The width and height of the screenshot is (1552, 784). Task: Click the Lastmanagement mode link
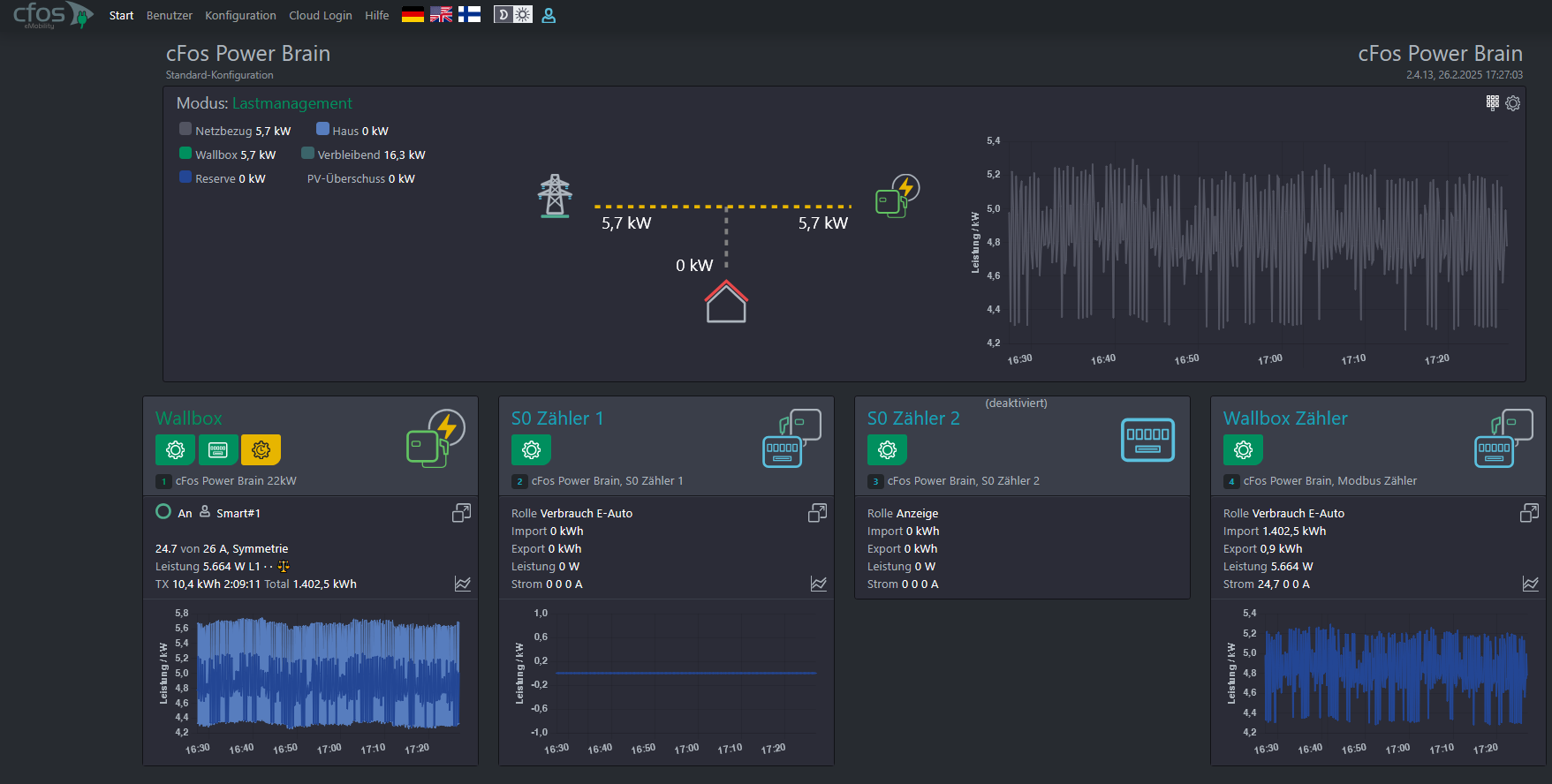tap(291, 104)
